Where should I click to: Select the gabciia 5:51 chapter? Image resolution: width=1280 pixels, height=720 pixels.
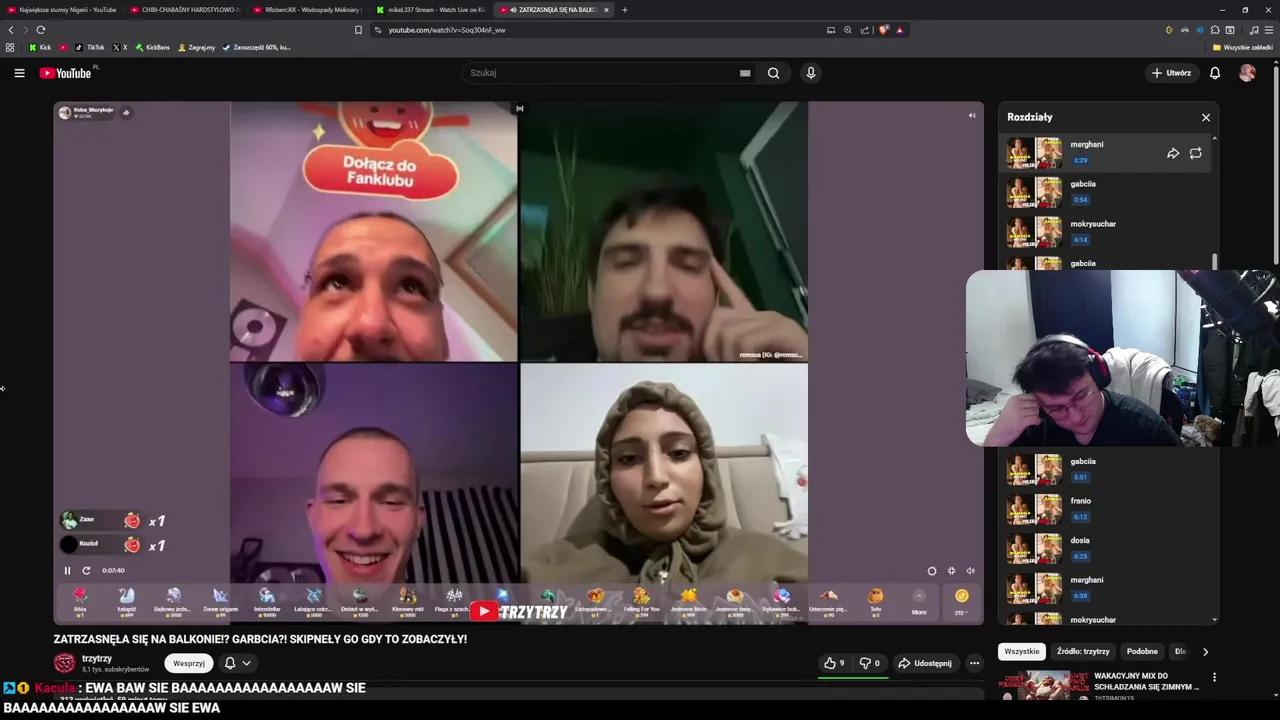(1107, 469)
